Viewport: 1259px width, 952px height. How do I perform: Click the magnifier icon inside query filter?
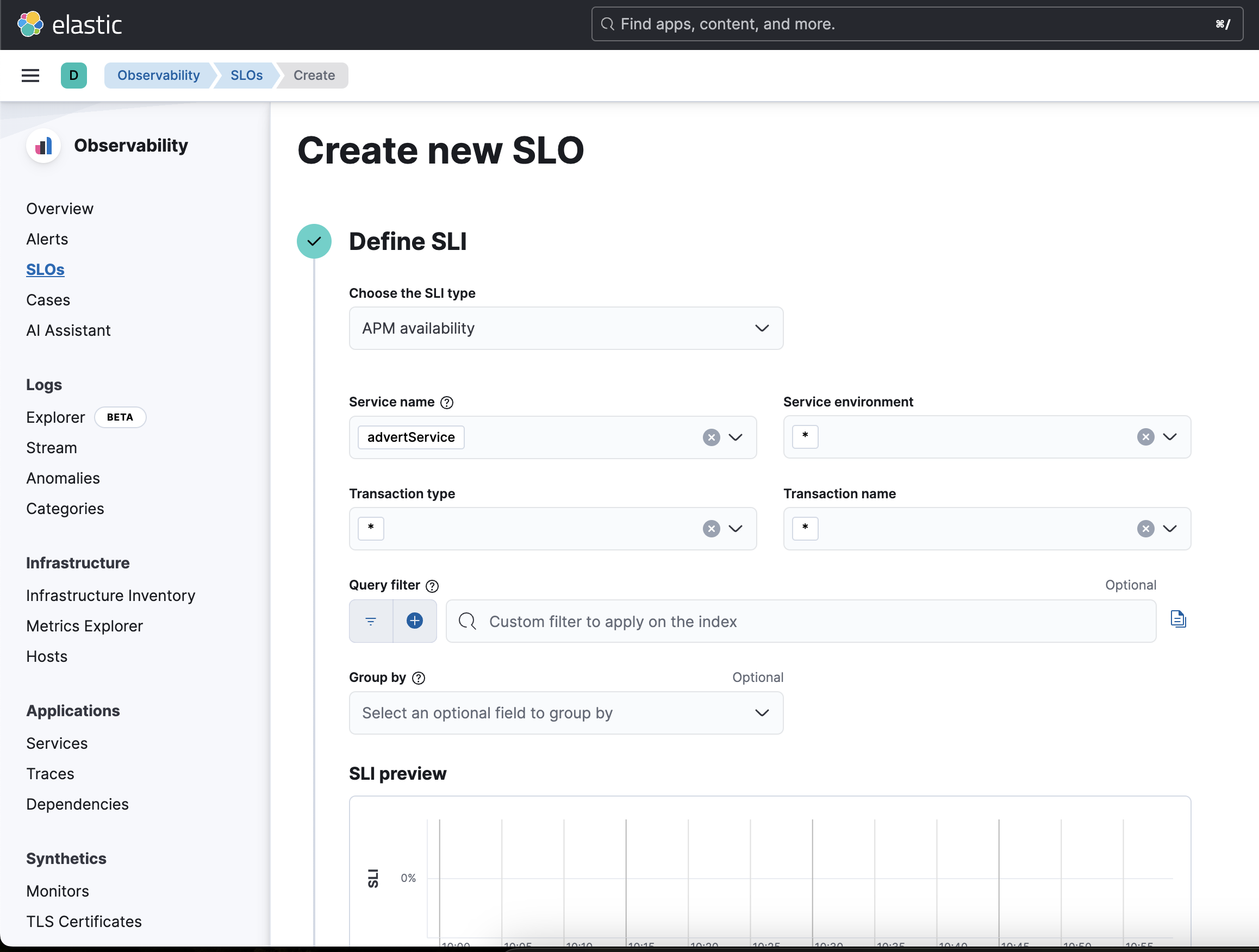coord(468,621)
